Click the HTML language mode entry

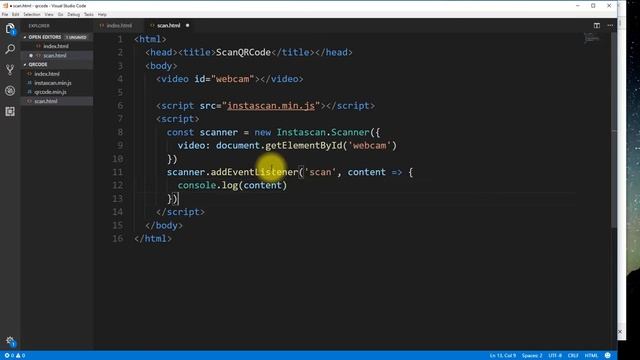pyautogui.click(x=591, y=356)
